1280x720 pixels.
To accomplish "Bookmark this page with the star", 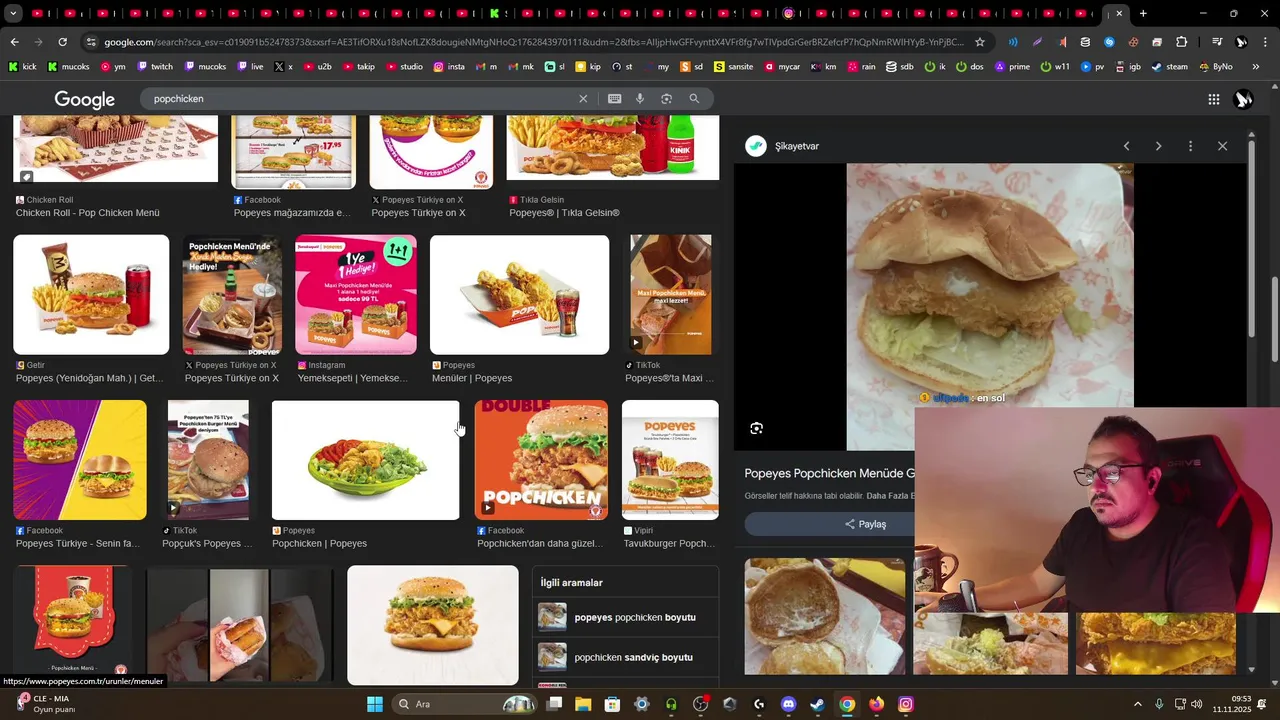I will tap(980, 42).
